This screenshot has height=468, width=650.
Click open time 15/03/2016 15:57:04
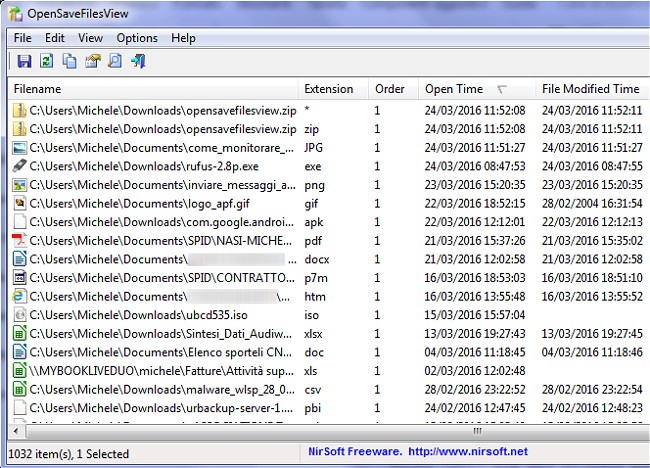click(475, 315)
